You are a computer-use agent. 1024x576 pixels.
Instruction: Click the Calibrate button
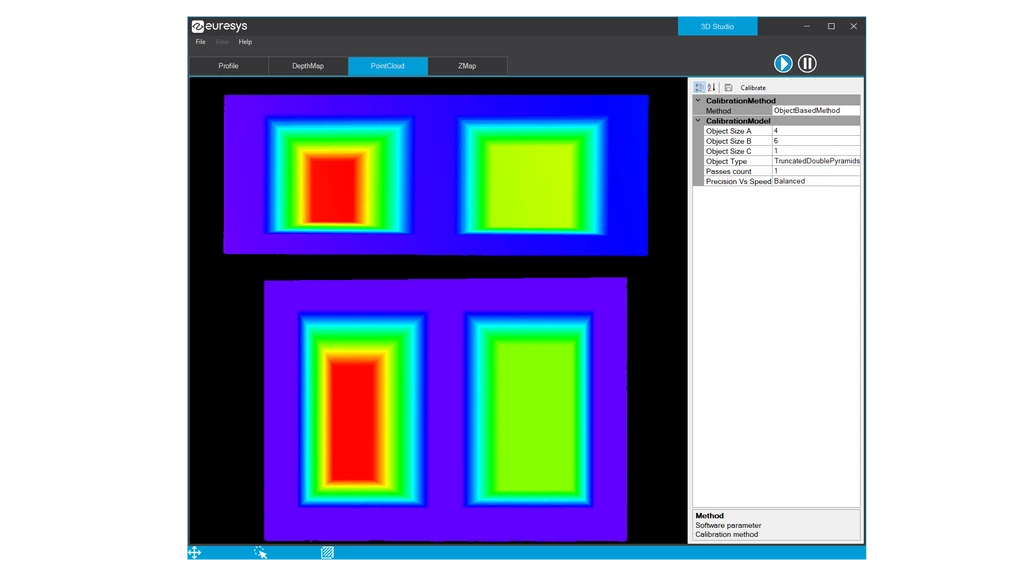753,88
